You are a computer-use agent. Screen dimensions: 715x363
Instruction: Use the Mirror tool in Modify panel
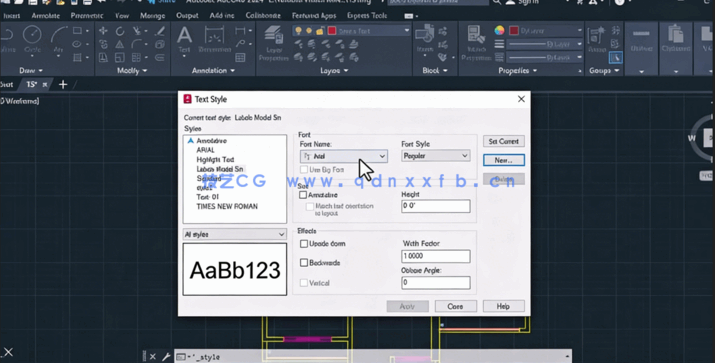[120, 44]
